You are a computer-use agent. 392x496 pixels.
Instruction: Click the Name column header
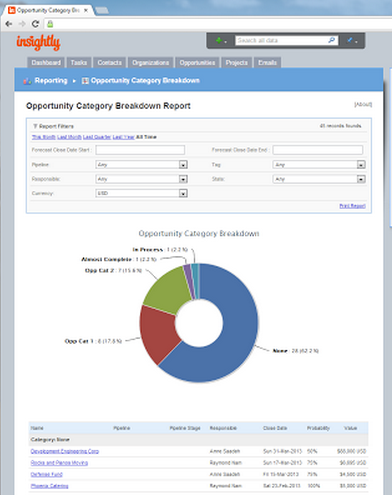point(37,428)
